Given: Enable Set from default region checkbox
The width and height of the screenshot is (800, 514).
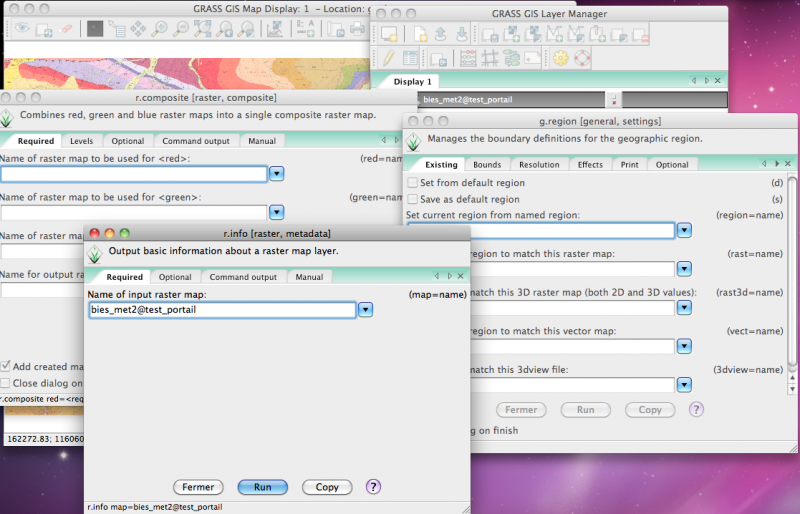Looking at the screenshot, I should coord(413,183).
